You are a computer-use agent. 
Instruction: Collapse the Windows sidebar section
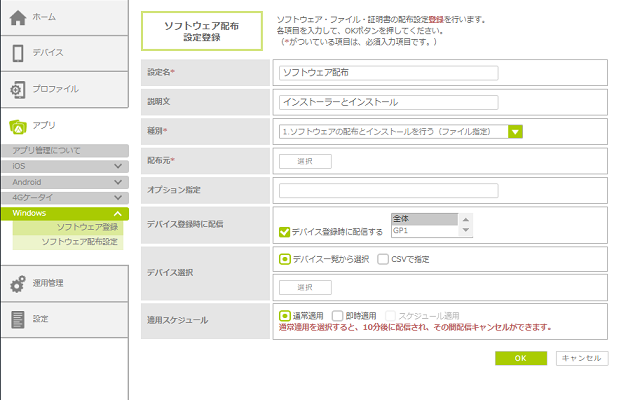coord(119,214)
